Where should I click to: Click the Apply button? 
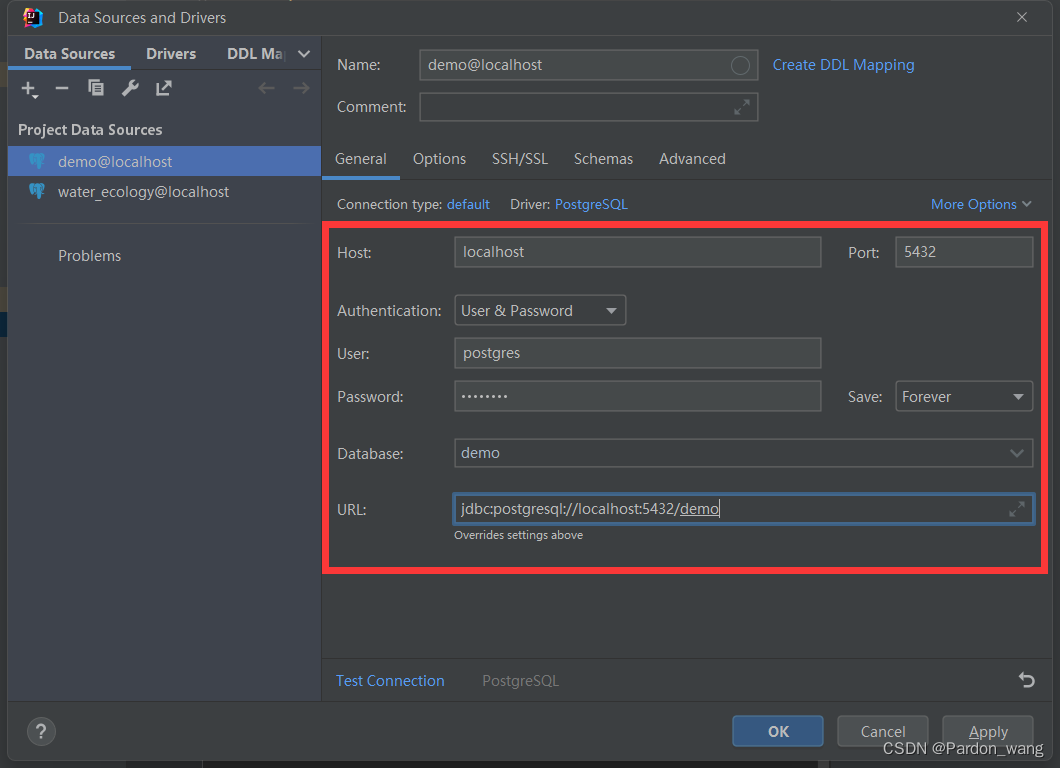[x=988, y=731]
